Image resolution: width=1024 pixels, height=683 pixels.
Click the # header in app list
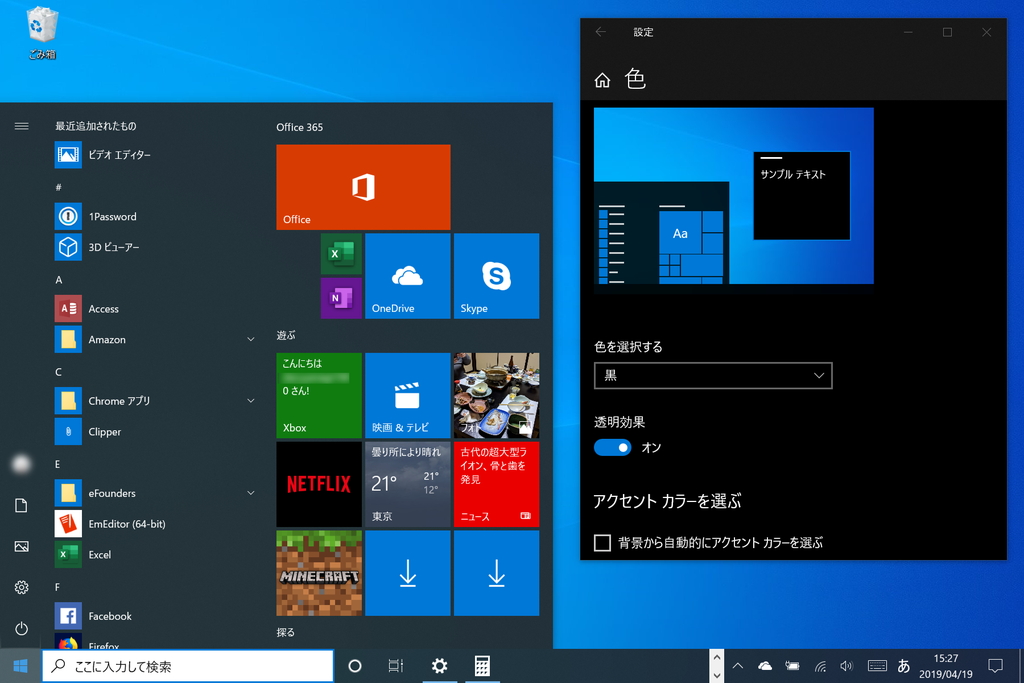58,187
